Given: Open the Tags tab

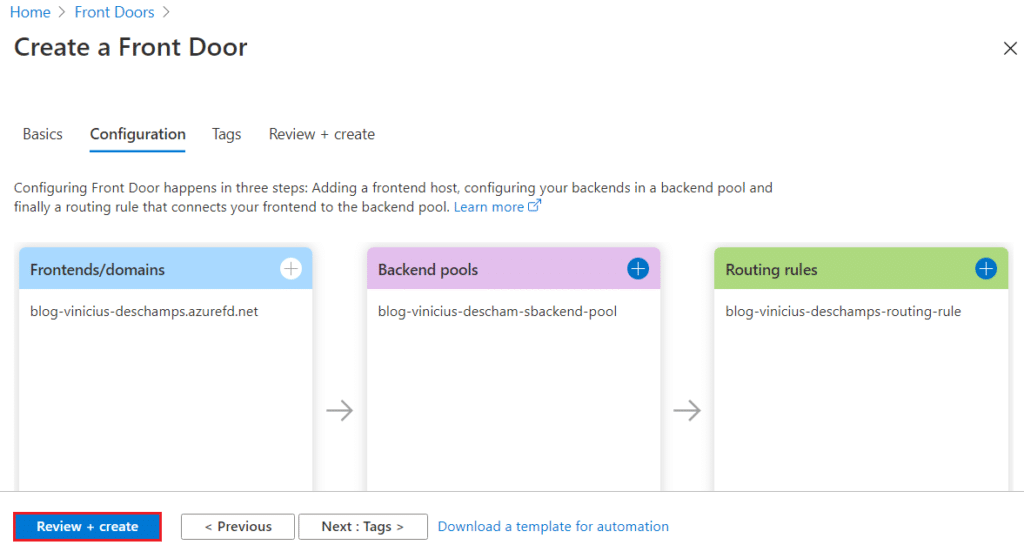Looking at the screenshot, I should point(227,134).
